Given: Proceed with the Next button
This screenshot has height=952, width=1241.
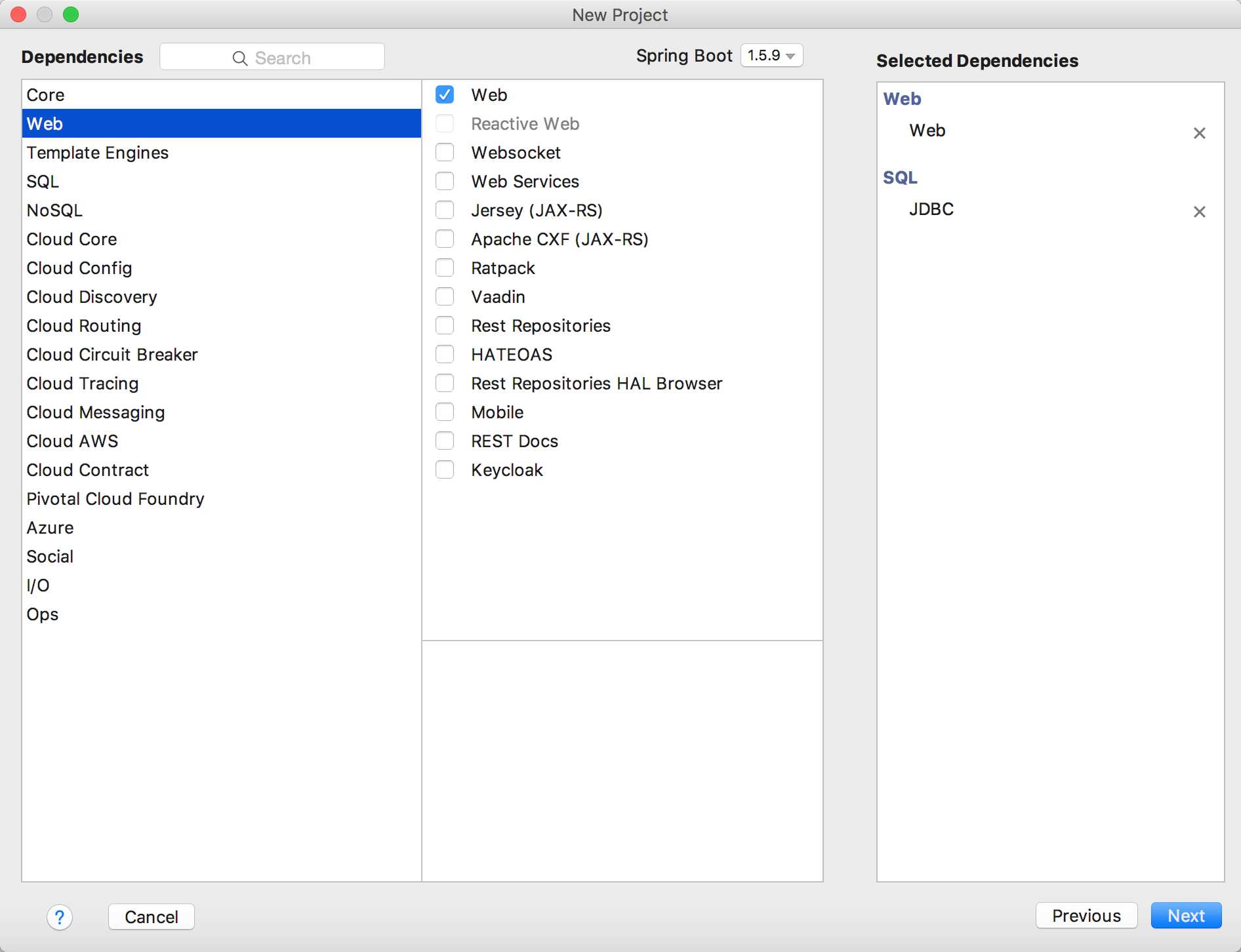Looking at the screenshot, I should pyautogui.click(x=1186, y=915).
